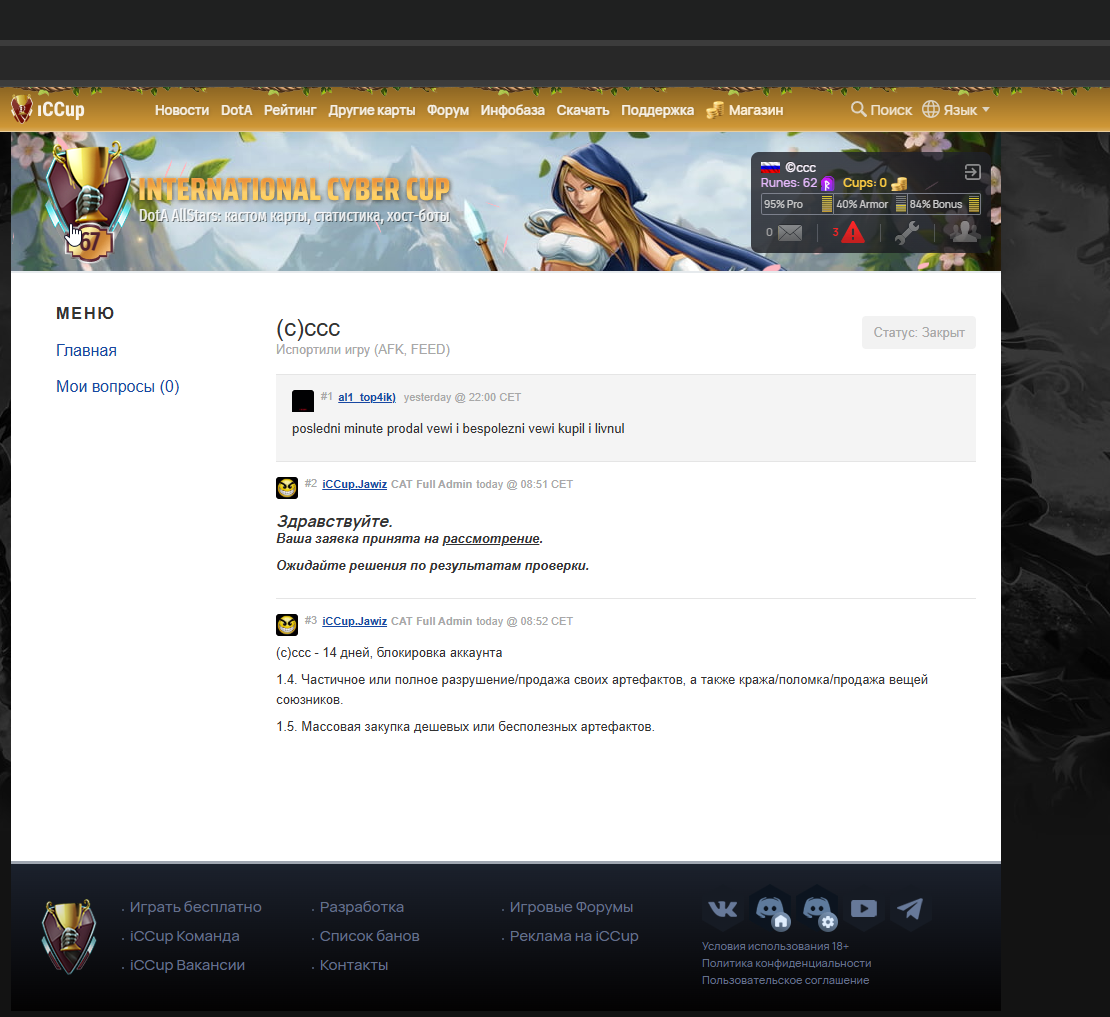Click the trophy badge with number 67

tap(88, 202)
